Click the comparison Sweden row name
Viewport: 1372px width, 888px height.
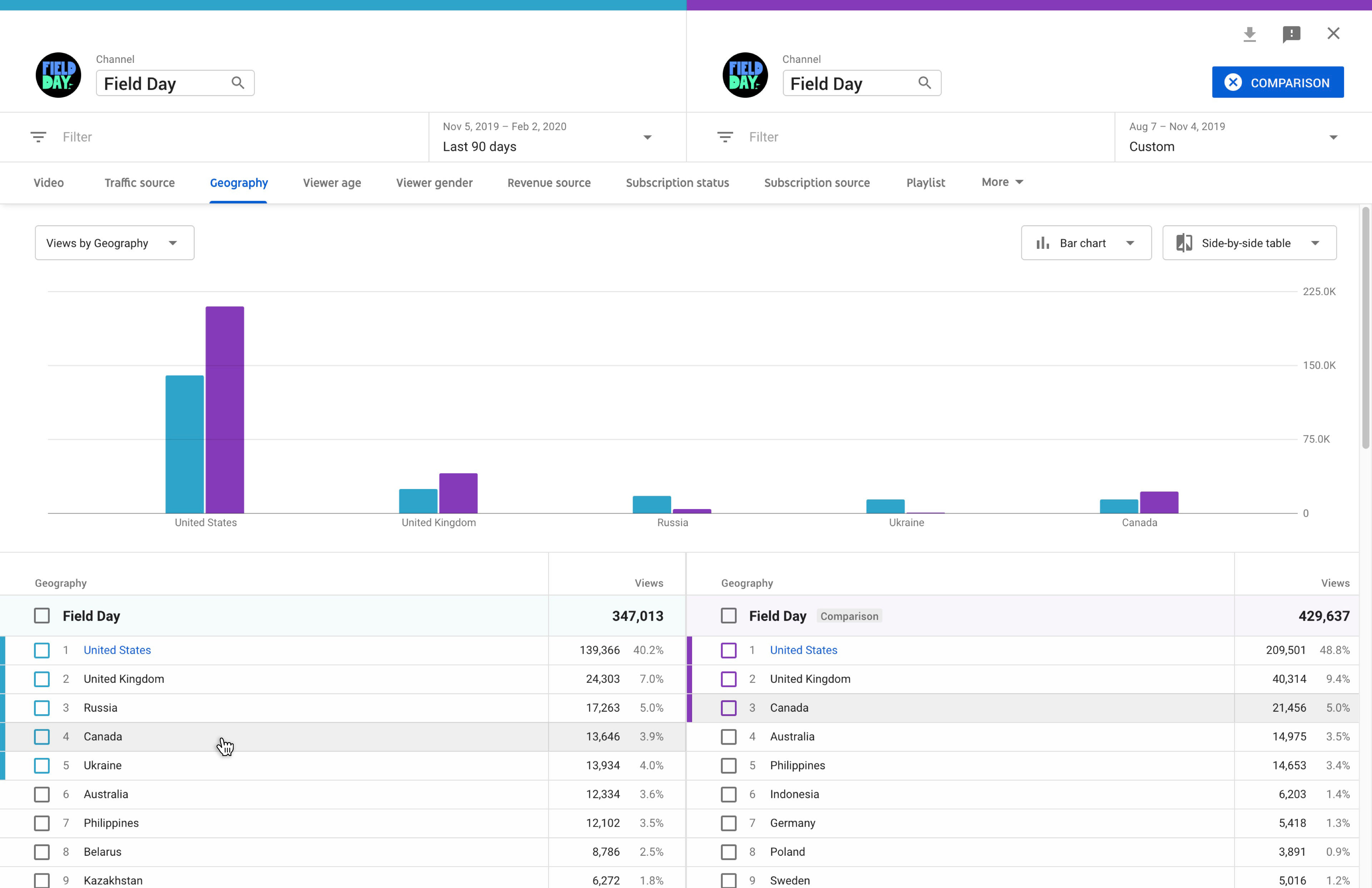tap(790, 881)
